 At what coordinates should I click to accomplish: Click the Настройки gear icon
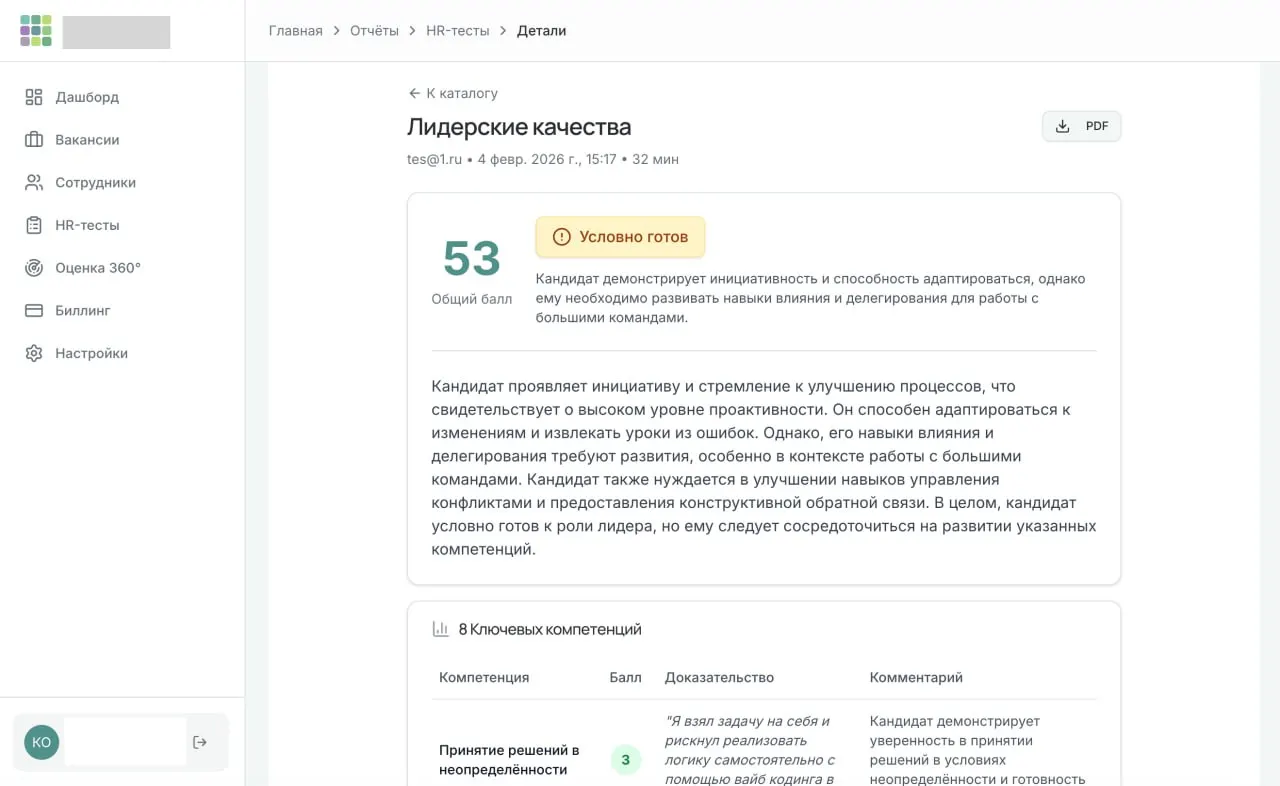coord(34,353)
